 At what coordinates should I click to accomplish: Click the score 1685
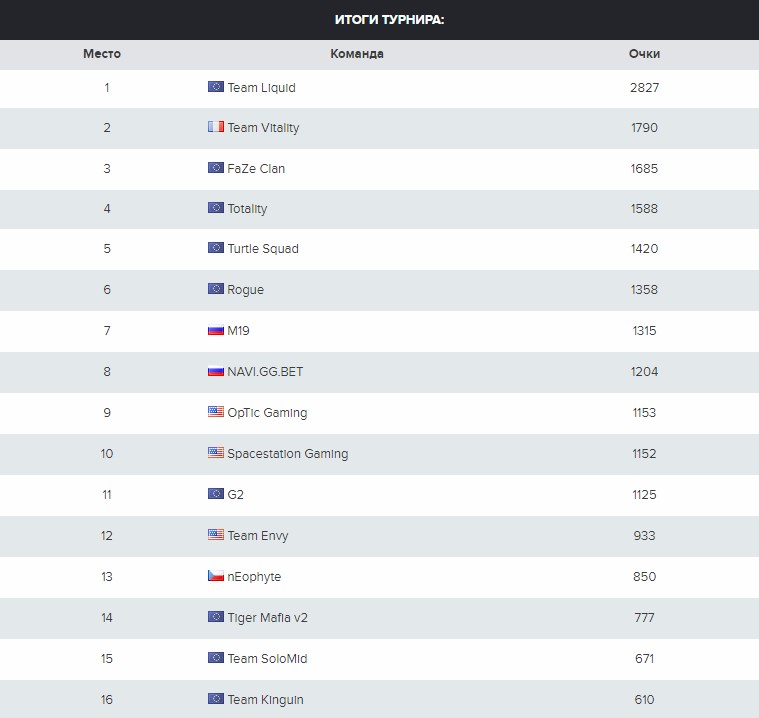(x=644, y=168)
